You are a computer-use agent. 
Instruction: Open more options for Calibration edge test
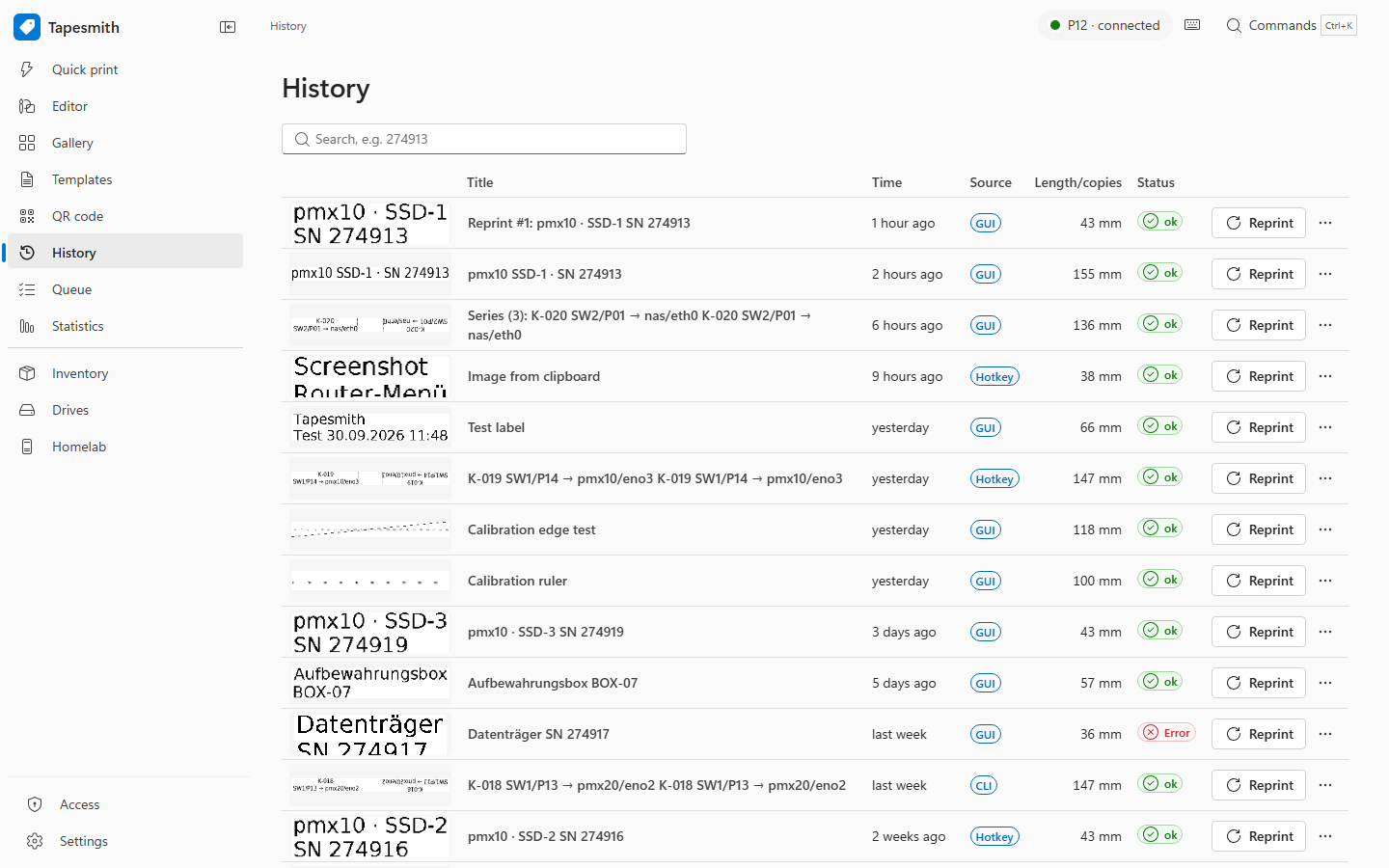pos(1325,529)
